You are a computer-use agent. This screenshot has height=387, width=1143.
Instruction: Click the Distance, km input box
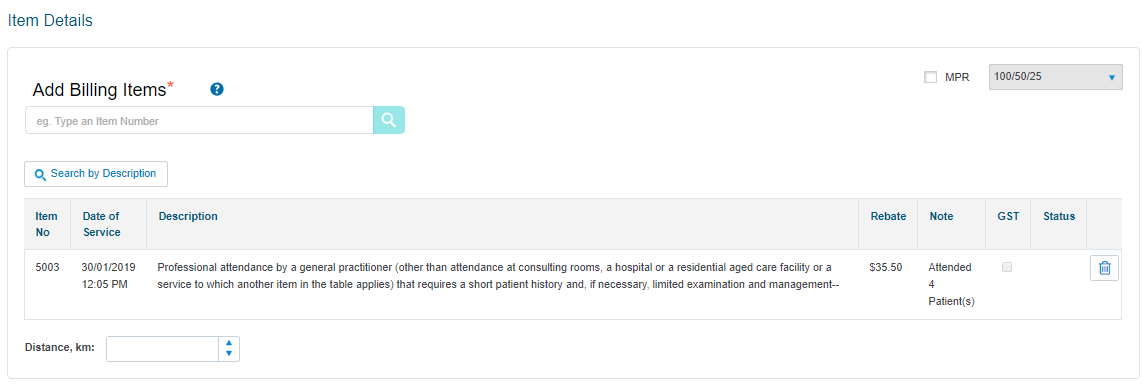(163, 349)
